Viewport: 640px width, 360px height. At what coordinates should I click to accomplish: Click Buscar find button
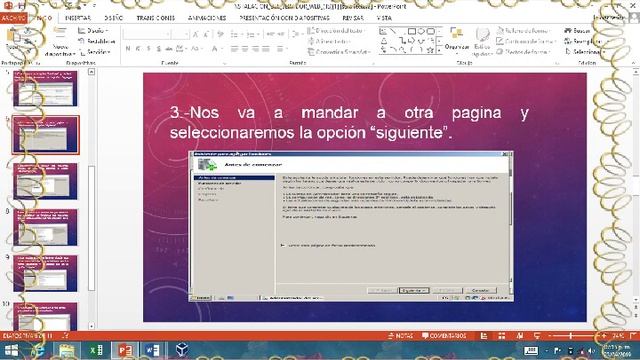coord(577,31)
